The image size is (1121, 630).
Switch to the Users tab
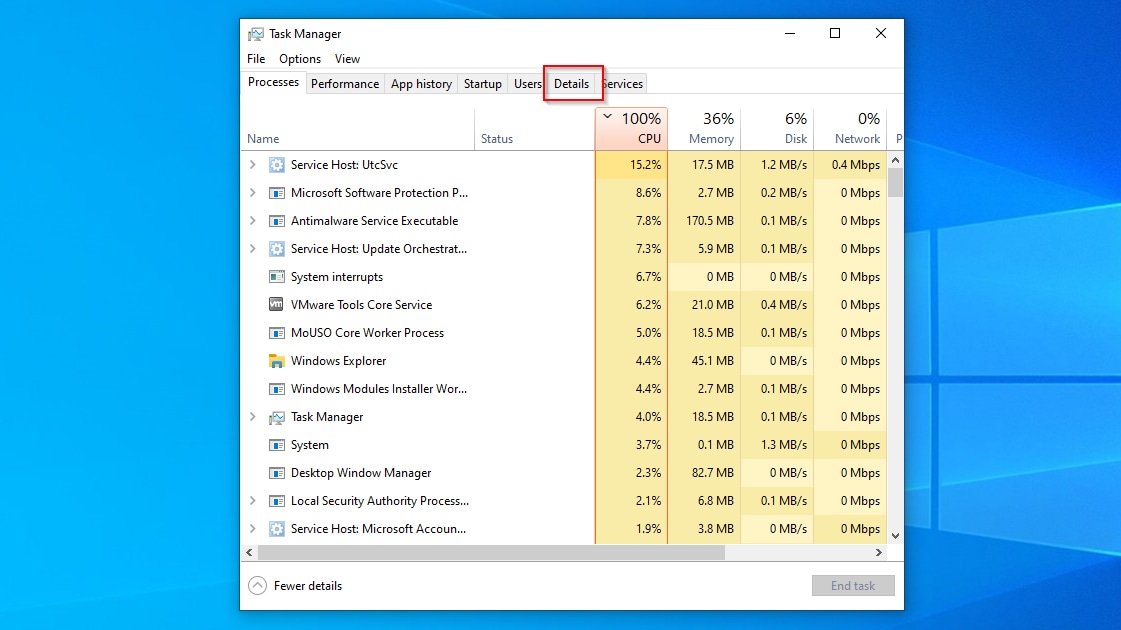pyautogui.click(x=528, y=84)
